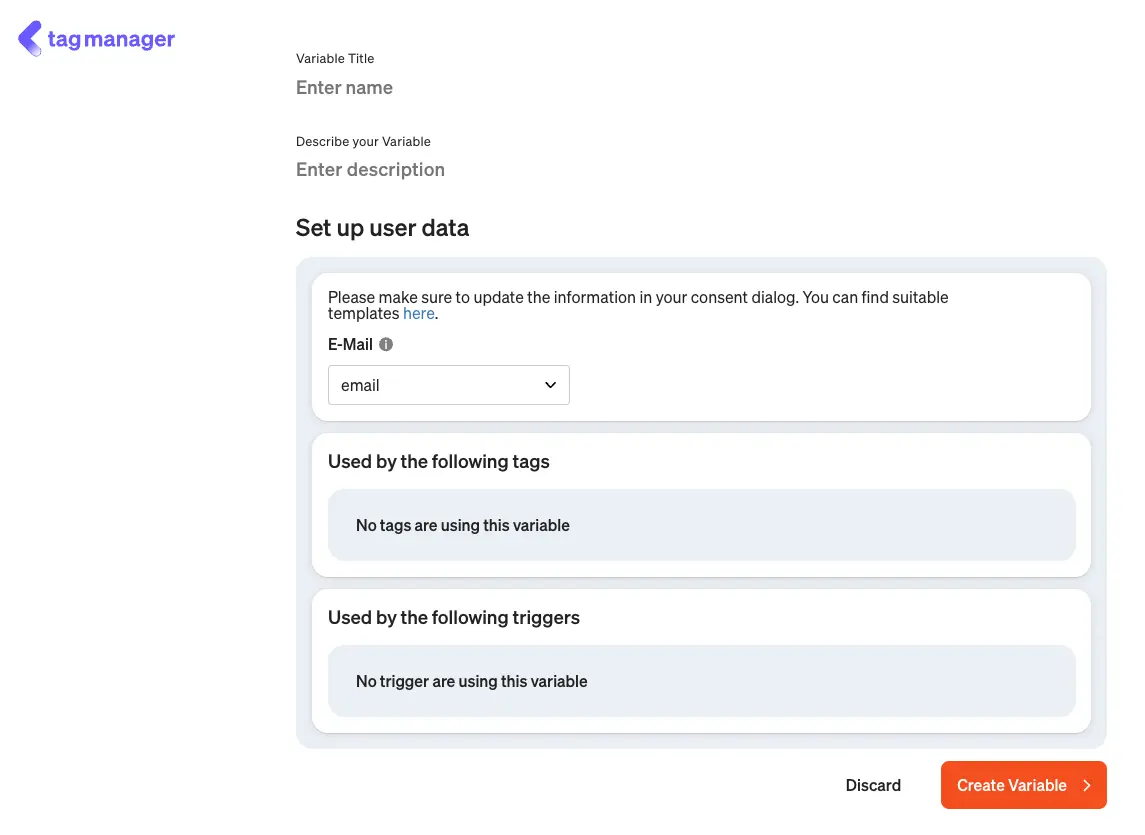Focus the Enter description field

pos(500,170)
